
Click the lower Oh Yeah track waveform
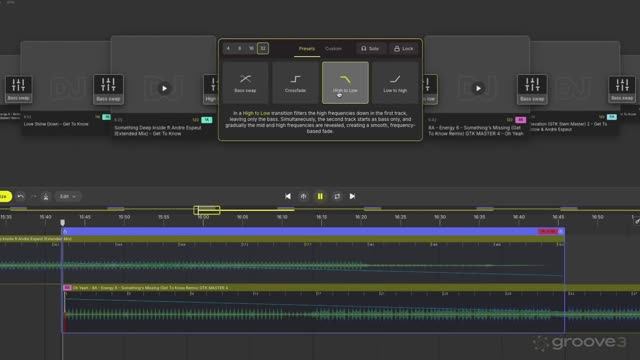point(351,315)
